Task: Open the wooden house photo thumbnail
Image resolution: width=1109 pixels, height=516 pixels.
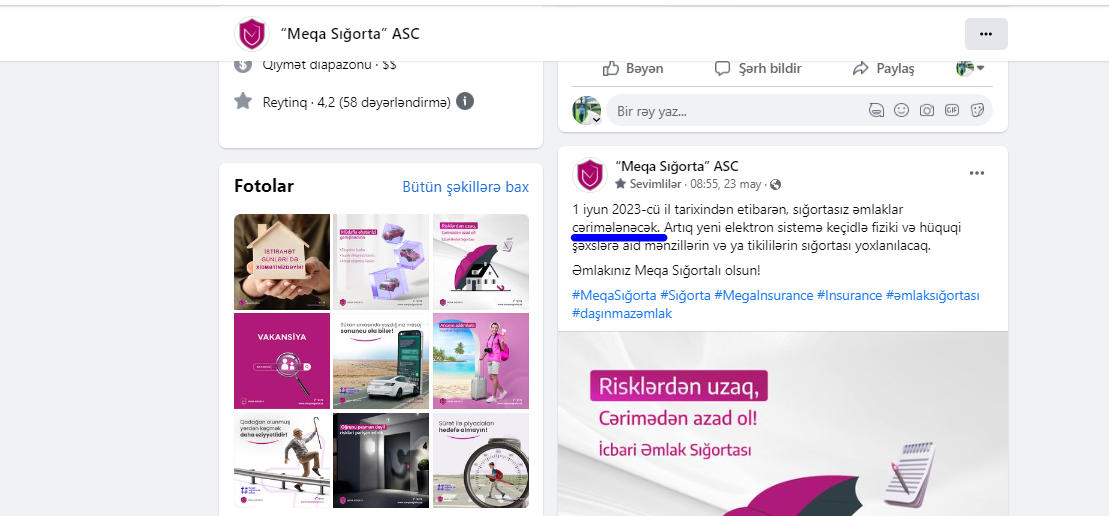Action: [282, 262]
